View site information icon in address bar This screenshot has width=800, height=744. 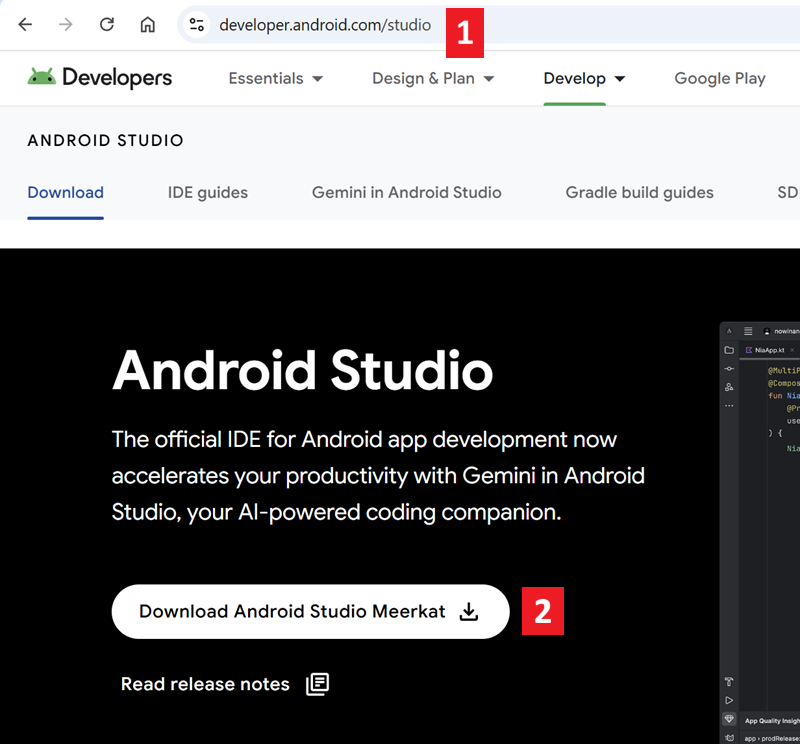pos(196,24)
